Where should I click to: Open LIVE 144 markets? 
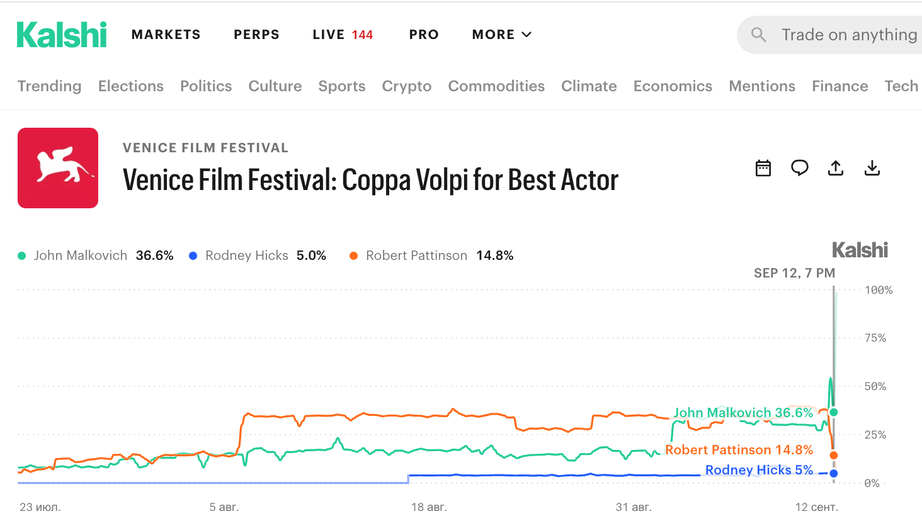tap(343, 35)
